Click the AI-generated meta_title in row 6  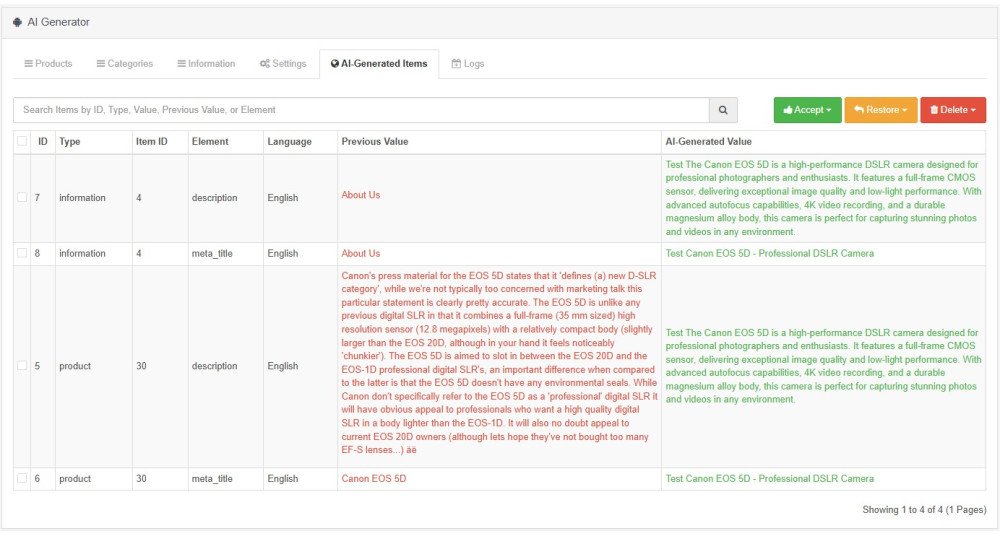tap(770, 478)
